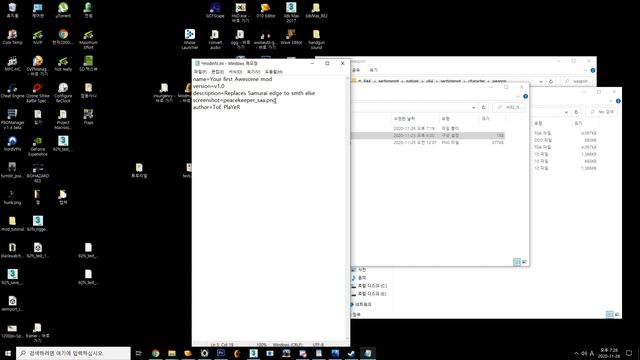This screenshot has height=360, width=640.
Task: Open help in weapon Explorer window
Action: pos(593,70)
